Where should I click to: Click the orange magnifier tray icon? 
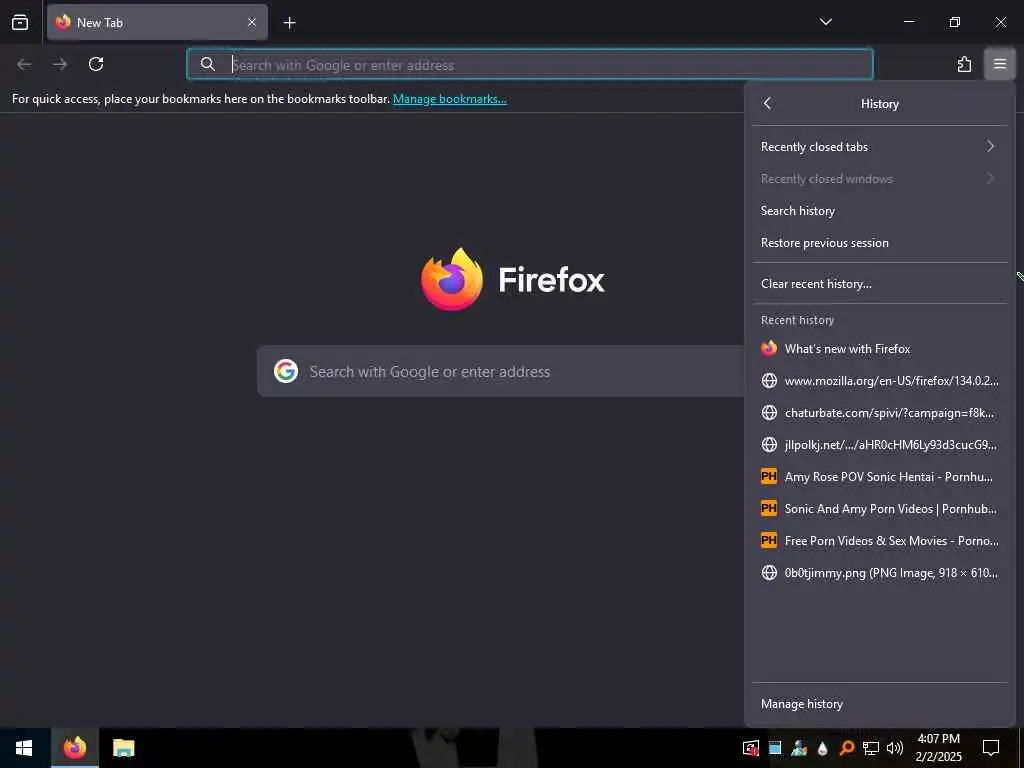pos(846,748)
